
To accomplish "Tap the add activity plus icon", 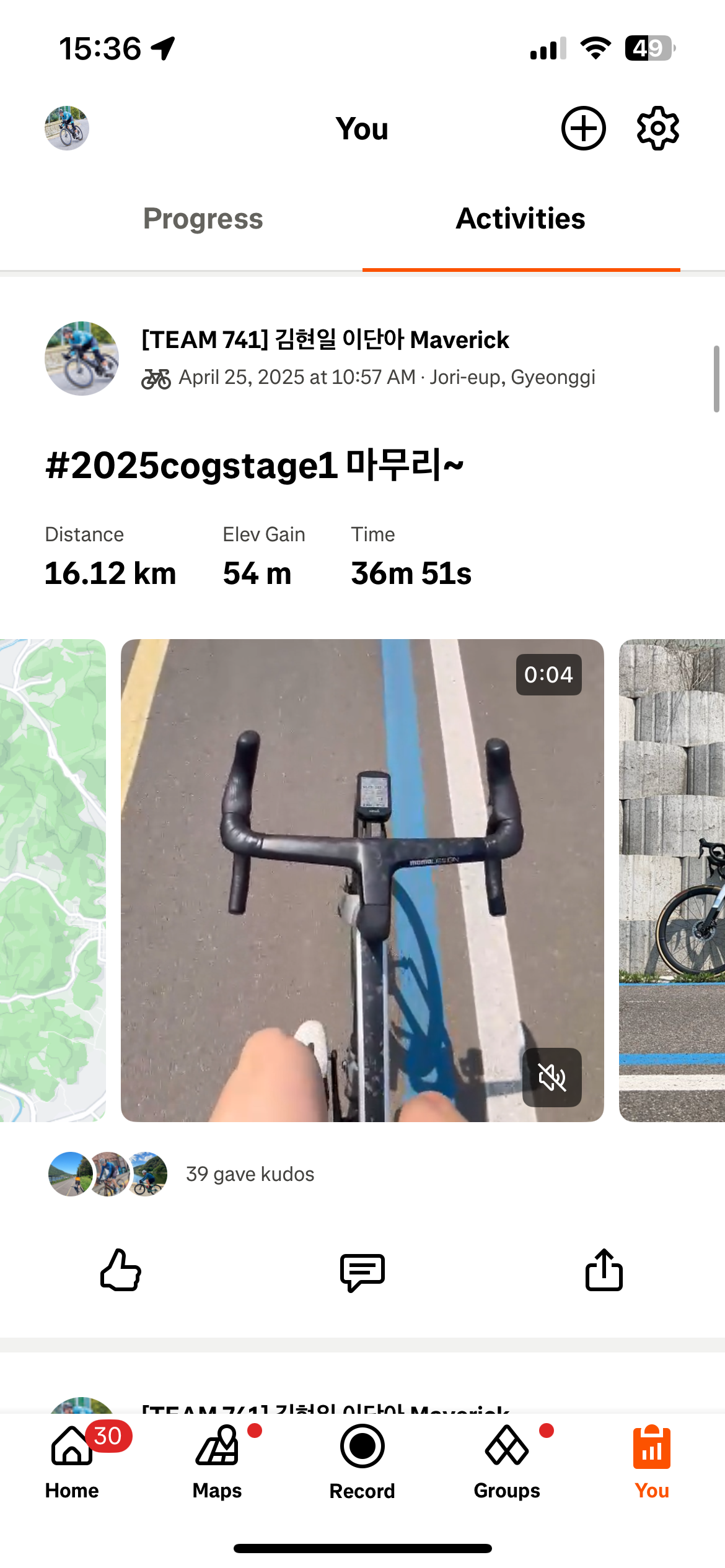I will (x=583, y=128).
